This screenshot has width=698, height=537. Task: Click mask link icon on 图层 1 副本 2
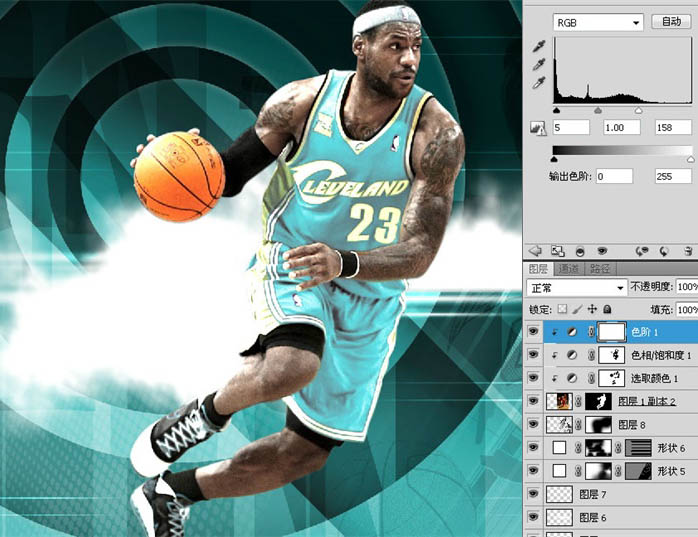(578, 402)
